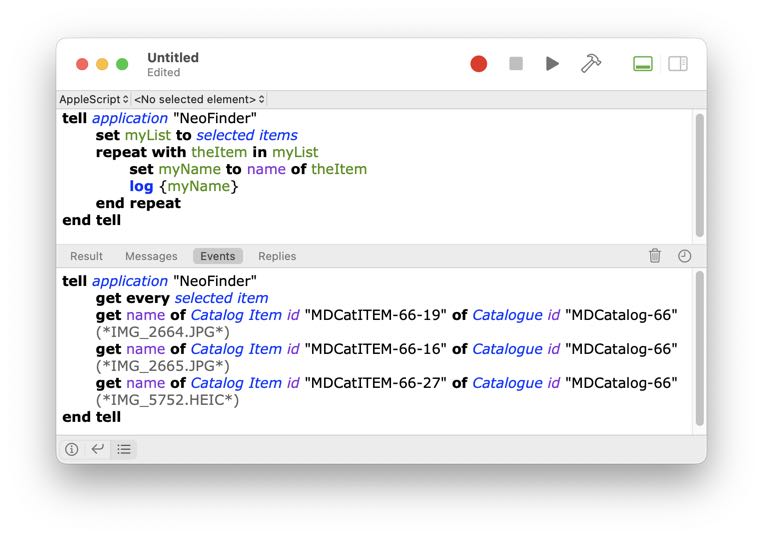763x538 pixels.
Task: Click 'end repeat' line in script
Action: 138,203
